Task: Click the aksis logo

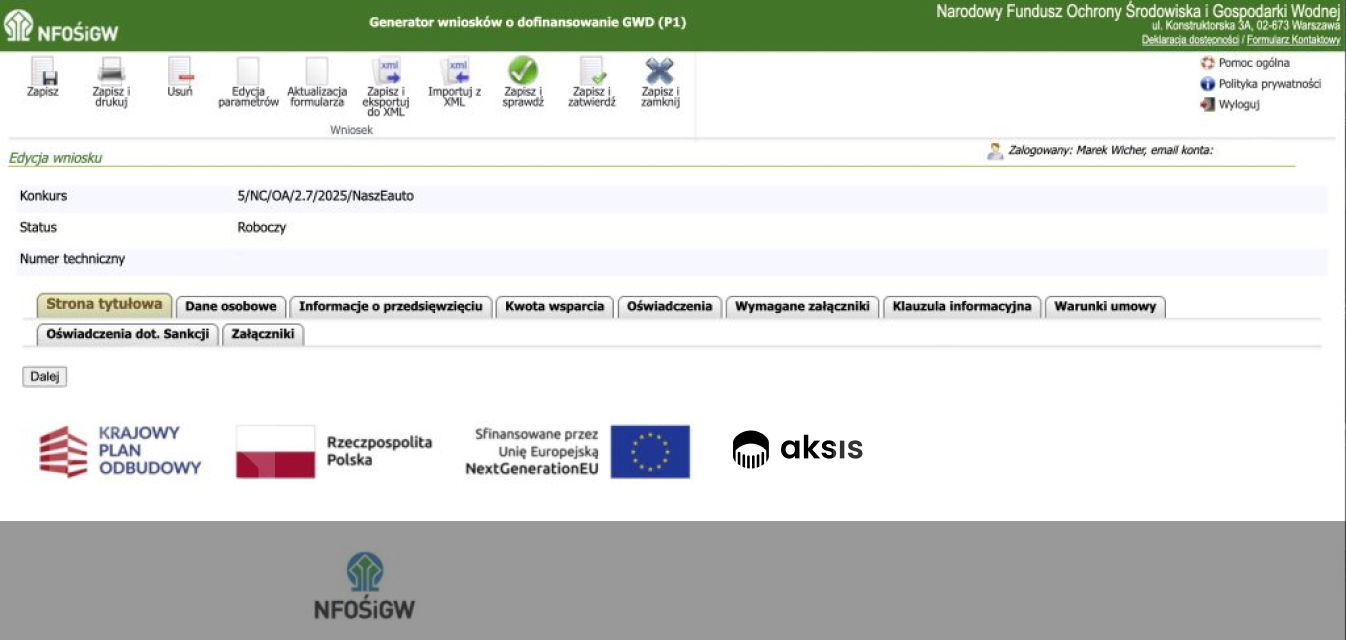Action: [797, 449]
